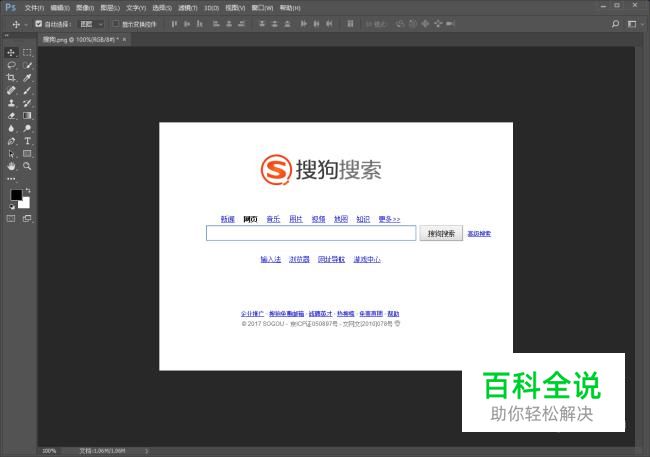The width and height of the screenshot is (650, 457).
Task: Select the Spot Healing Brush tool
Action: 11,90
